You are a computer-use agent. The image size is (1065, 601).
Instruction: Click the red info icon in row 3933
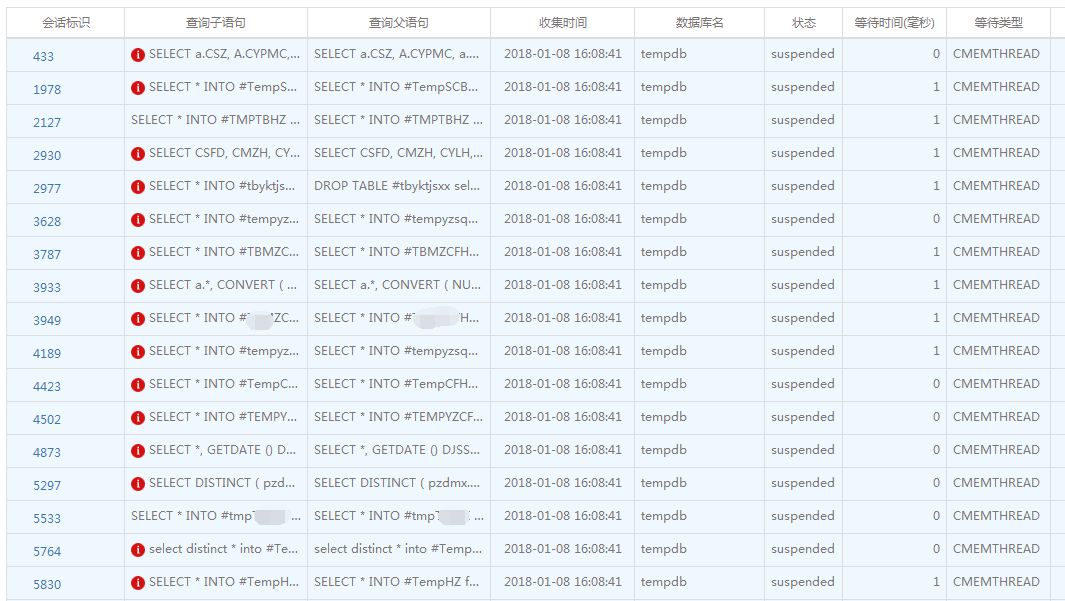(138, 286)
